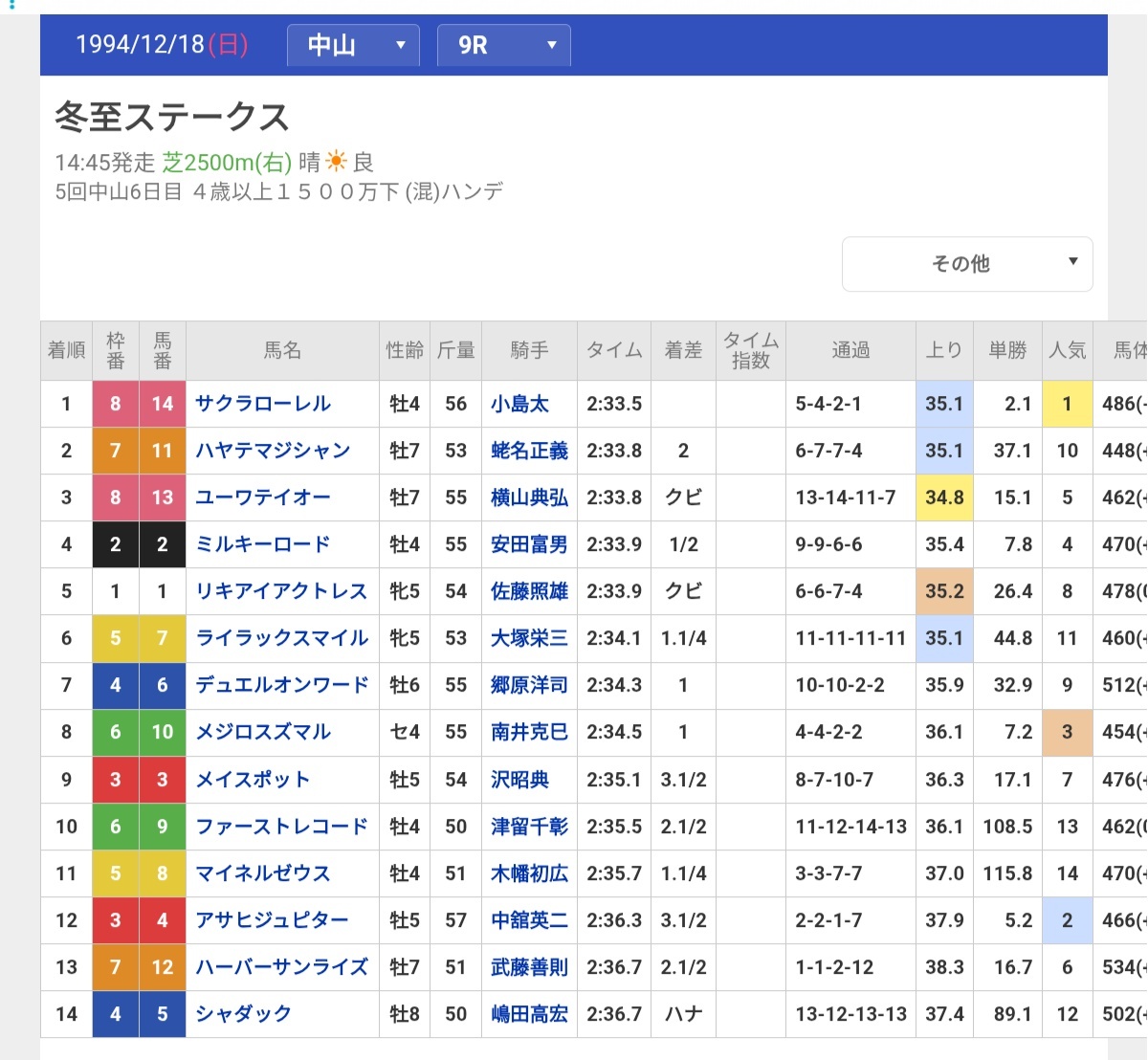Open the 中山 venue dropdown
The image size is (1148, 1060).
click(353, 44)
